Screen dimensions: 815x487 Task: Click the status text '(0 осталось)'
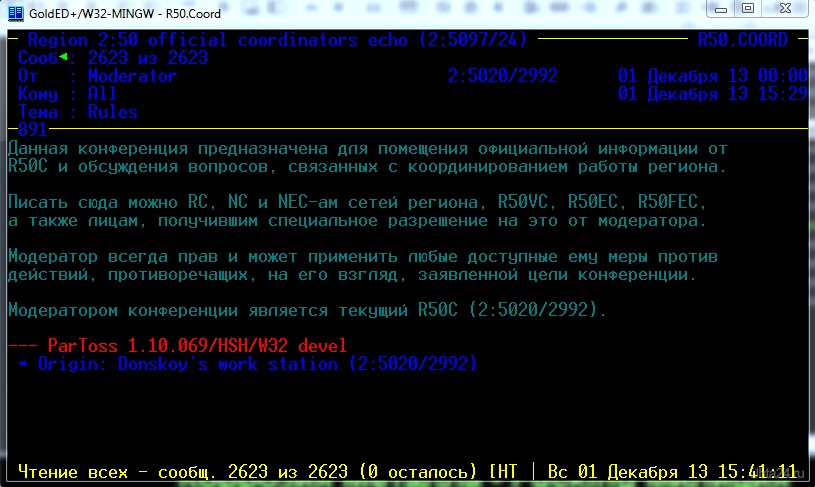[x=418, y=472]
